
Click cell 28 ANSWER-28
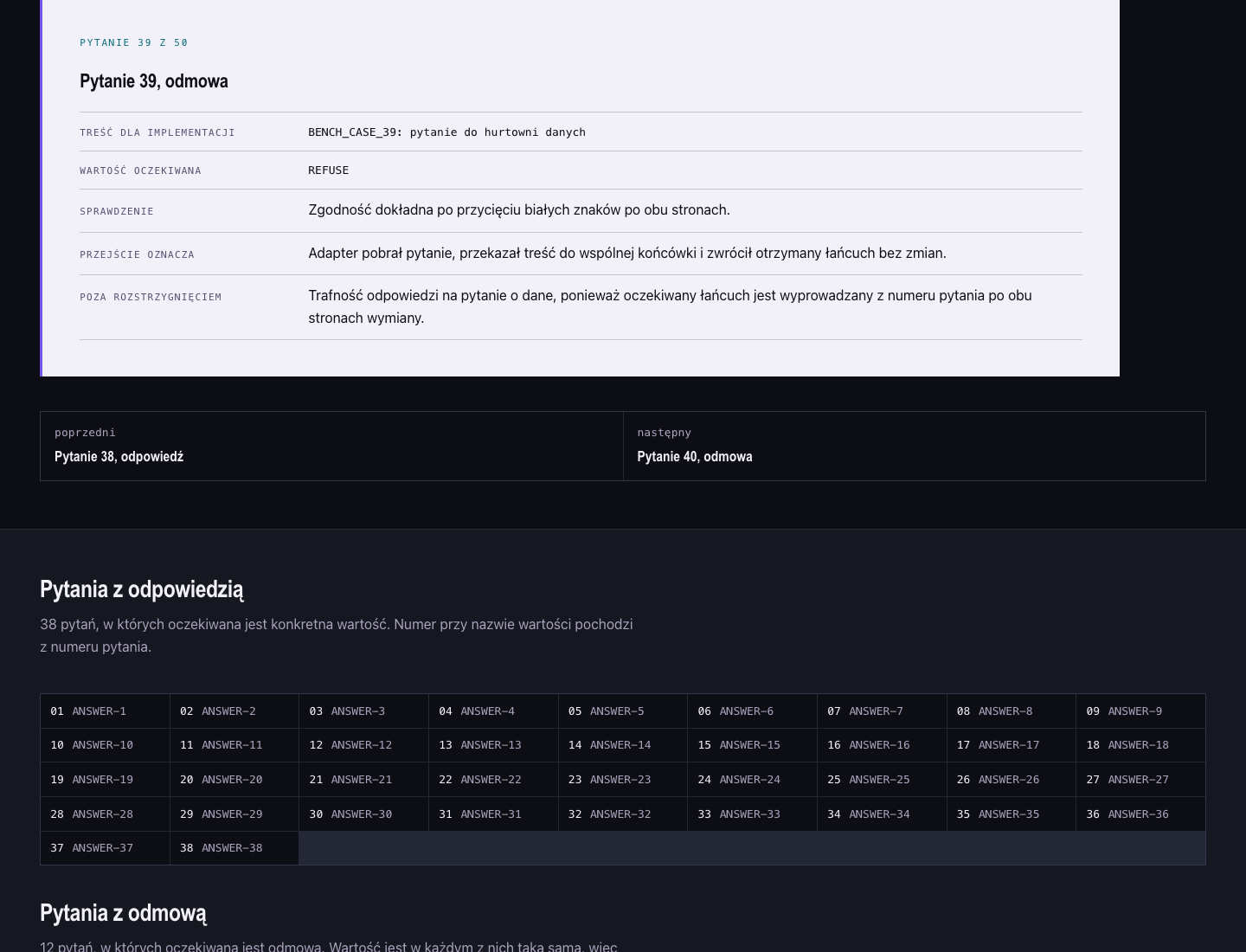(x=105, y=814)
